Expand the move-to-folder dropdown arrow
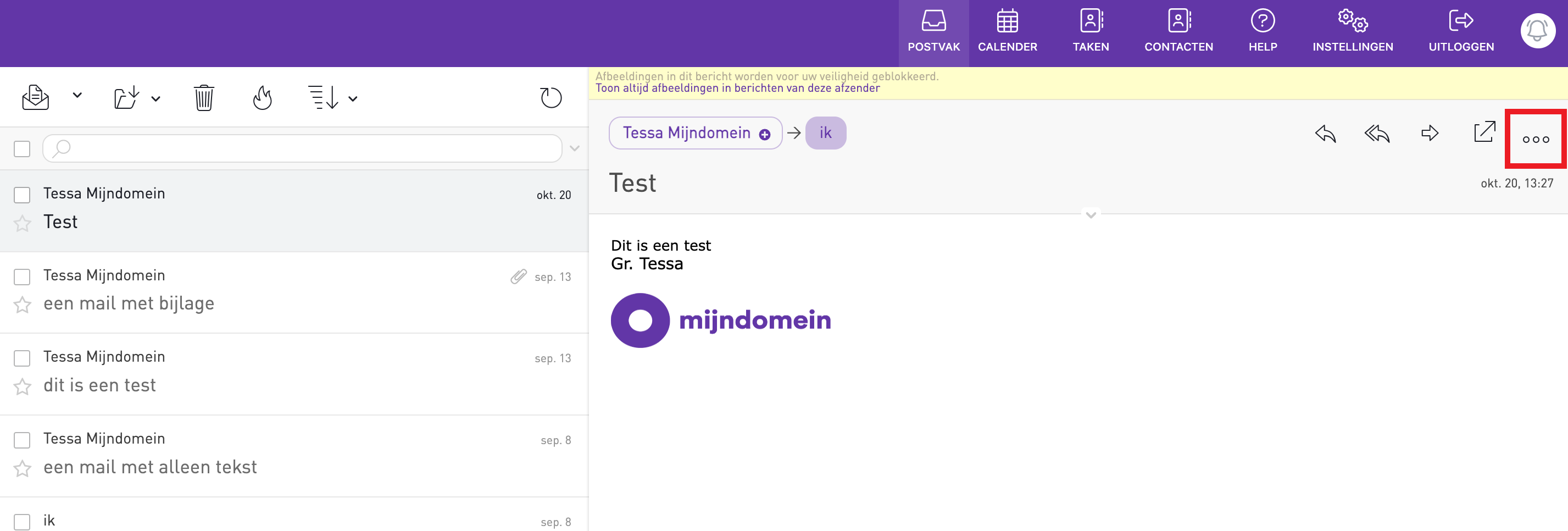1568x531 pixels. pyautogui.click(x=156, y=98)
